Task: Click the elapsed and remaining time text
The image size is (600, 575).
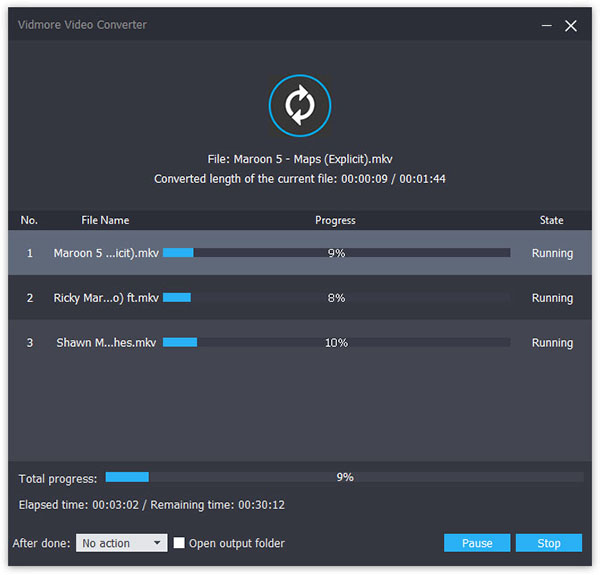Action: (x=152, y=505)
